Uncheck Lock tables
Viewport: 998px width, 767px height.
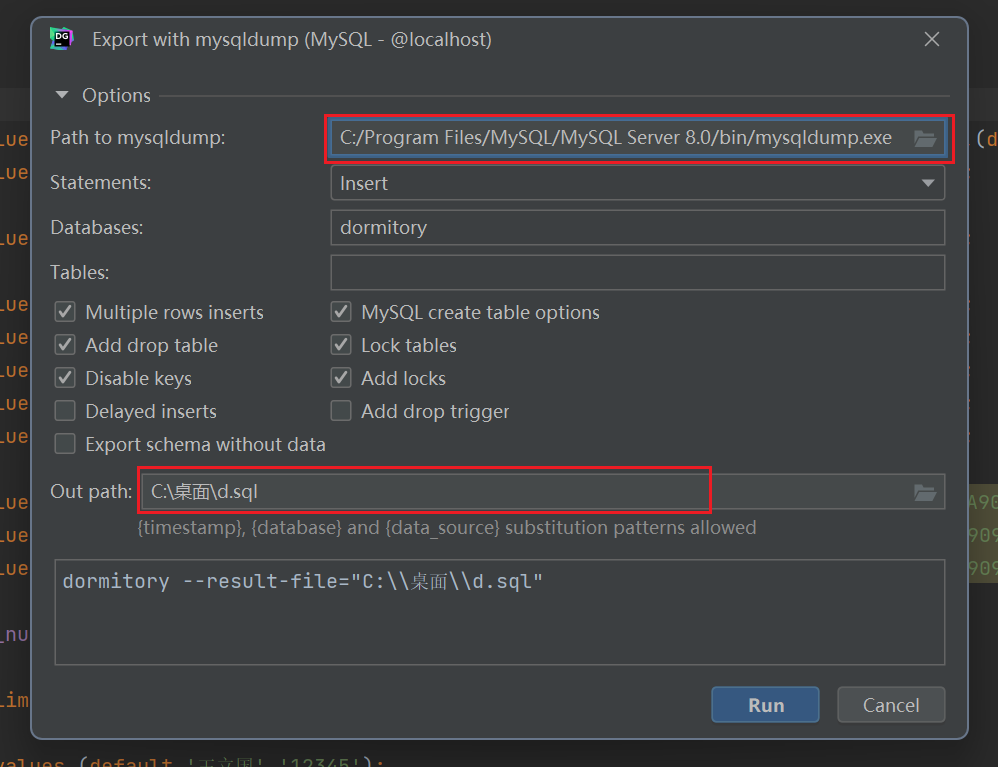coord(341,345)
